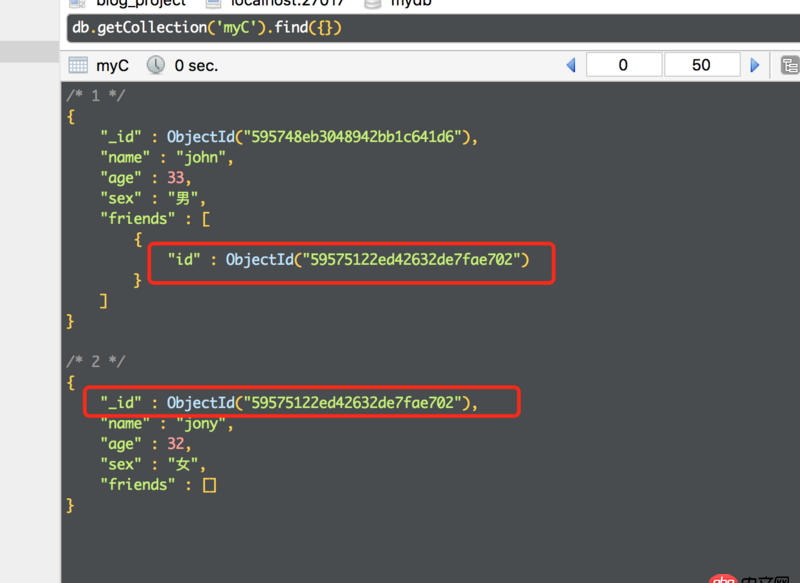This screenshot has height=583, width=800.
Task: Click the "sex" : "女" line
Action: coord(153,464)
